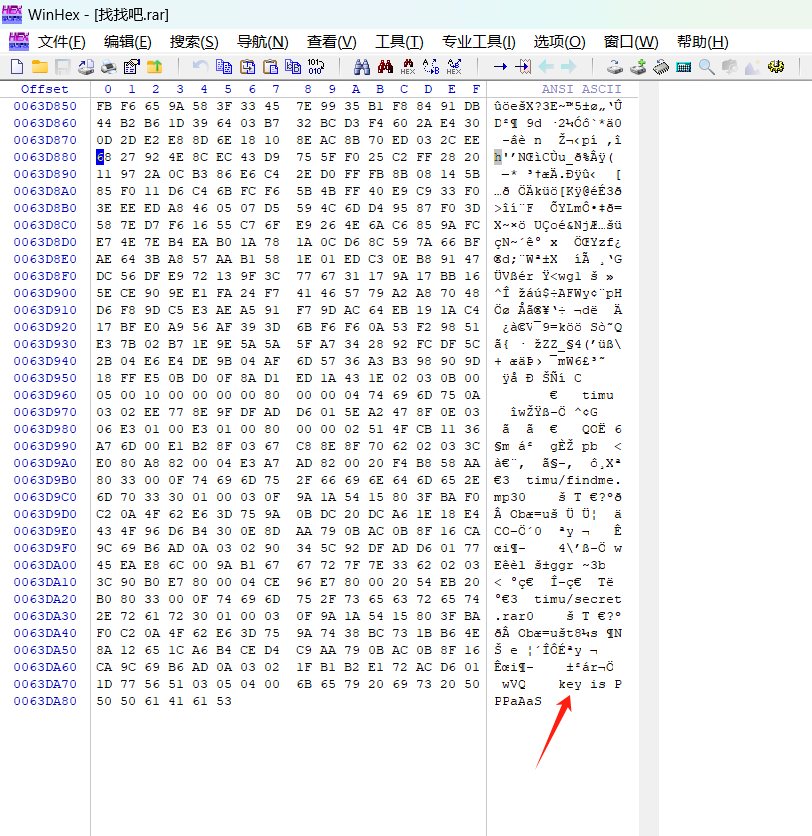Viewport: 812px width, 836px height.
Task: Click the Forward navigation arrow
Action: pos(569,67)
